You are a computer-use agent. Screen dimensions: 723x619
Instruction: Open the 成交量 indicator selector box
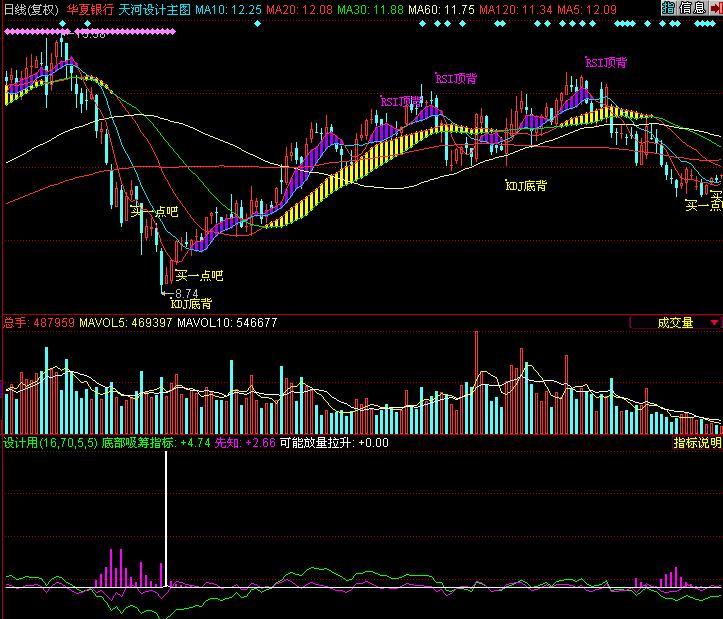tap(674, 323)
